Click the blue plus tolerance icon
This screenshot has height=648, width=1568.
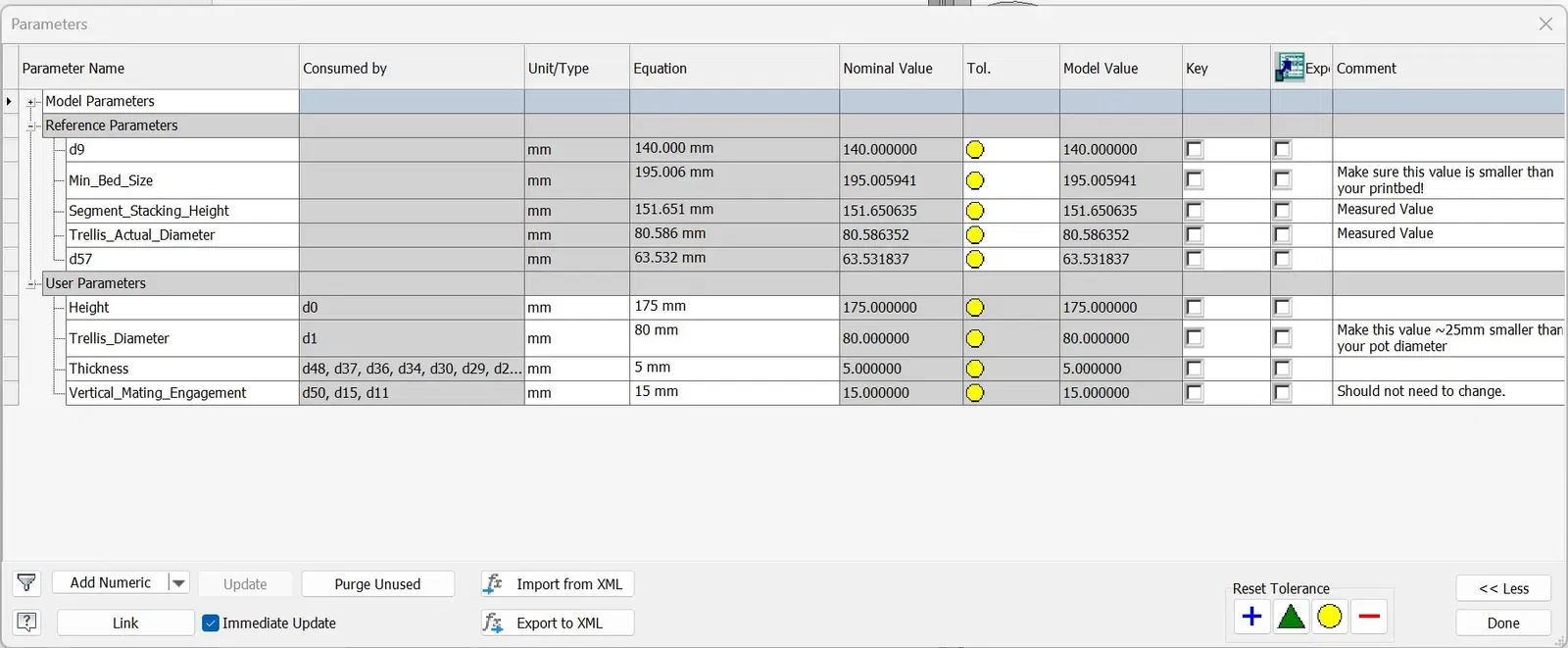point(1251,617)
